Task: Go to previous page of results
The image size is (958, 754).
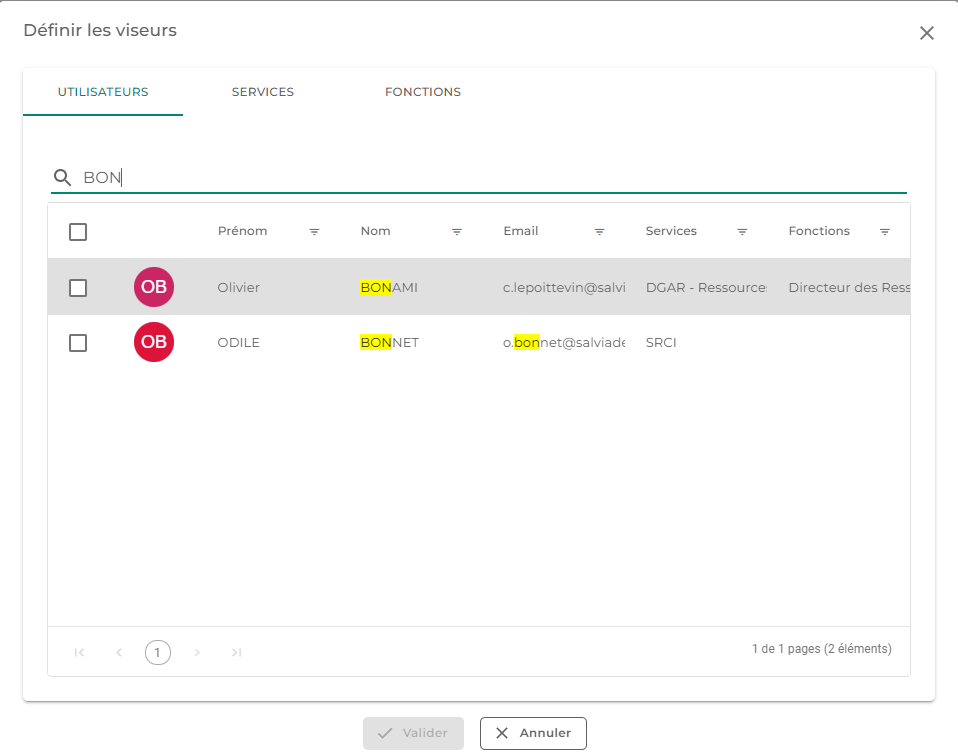Action: (119, 653)
